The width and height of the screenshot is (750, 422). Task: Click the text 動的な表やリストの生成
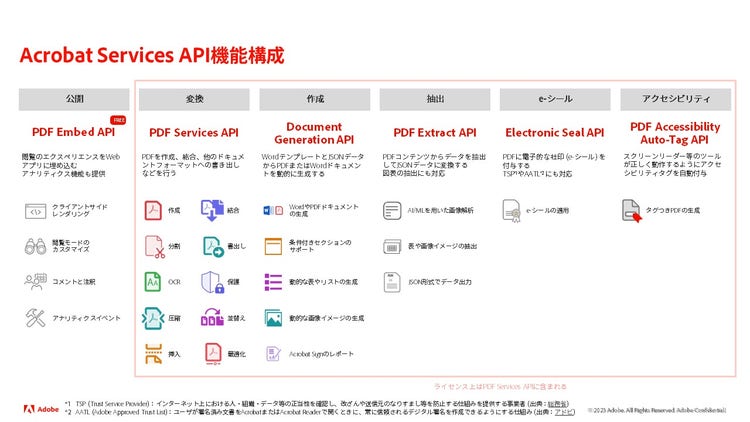(323, 282)
